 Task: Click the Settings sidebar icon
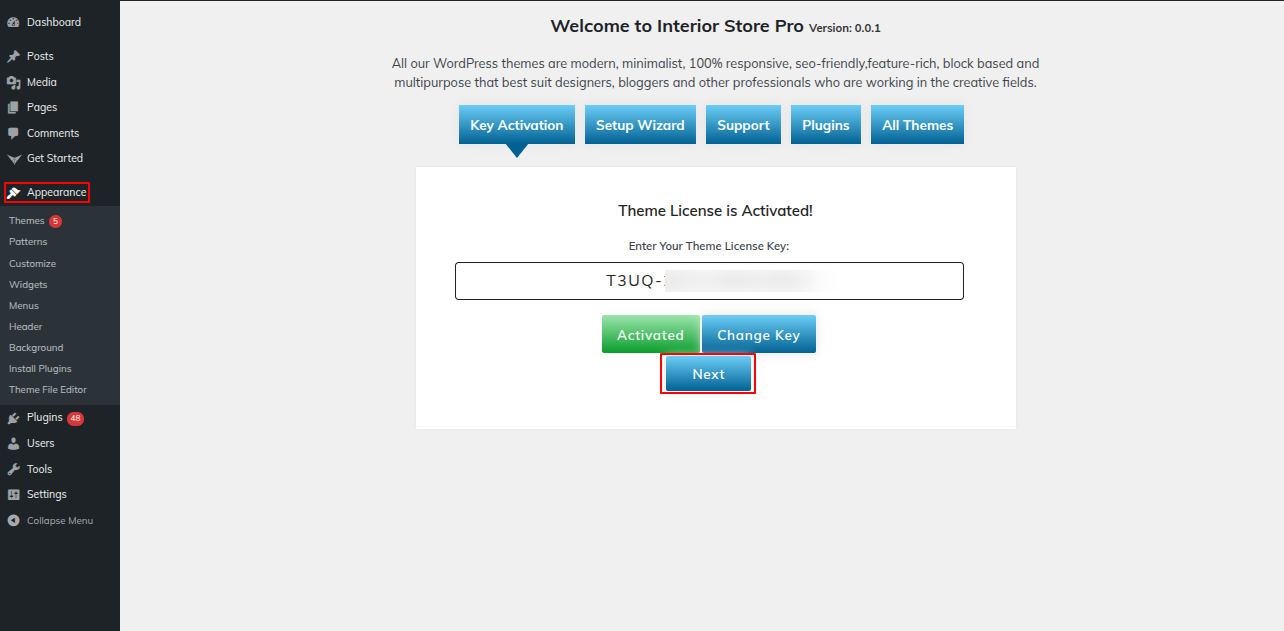(13, 495)
